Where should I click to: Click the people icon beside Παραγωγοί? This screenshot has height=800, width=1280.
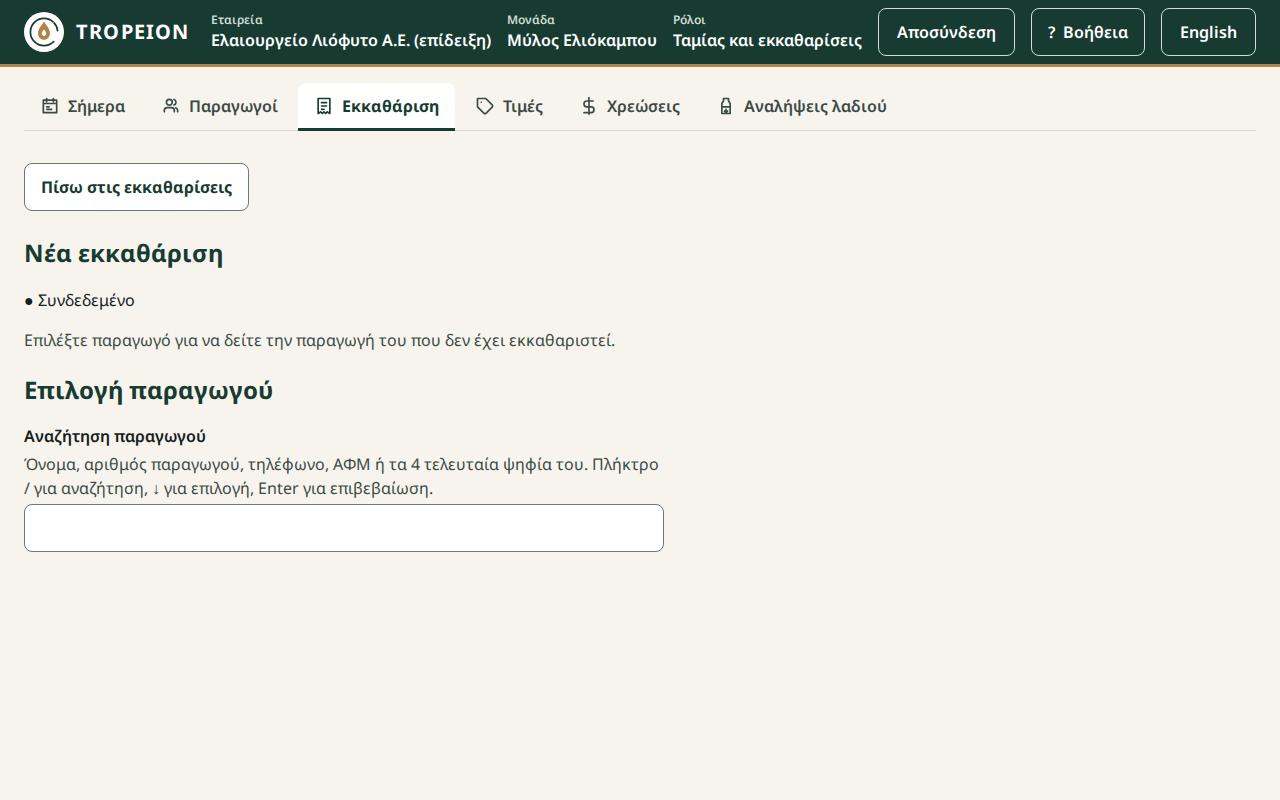click(171, 106)
